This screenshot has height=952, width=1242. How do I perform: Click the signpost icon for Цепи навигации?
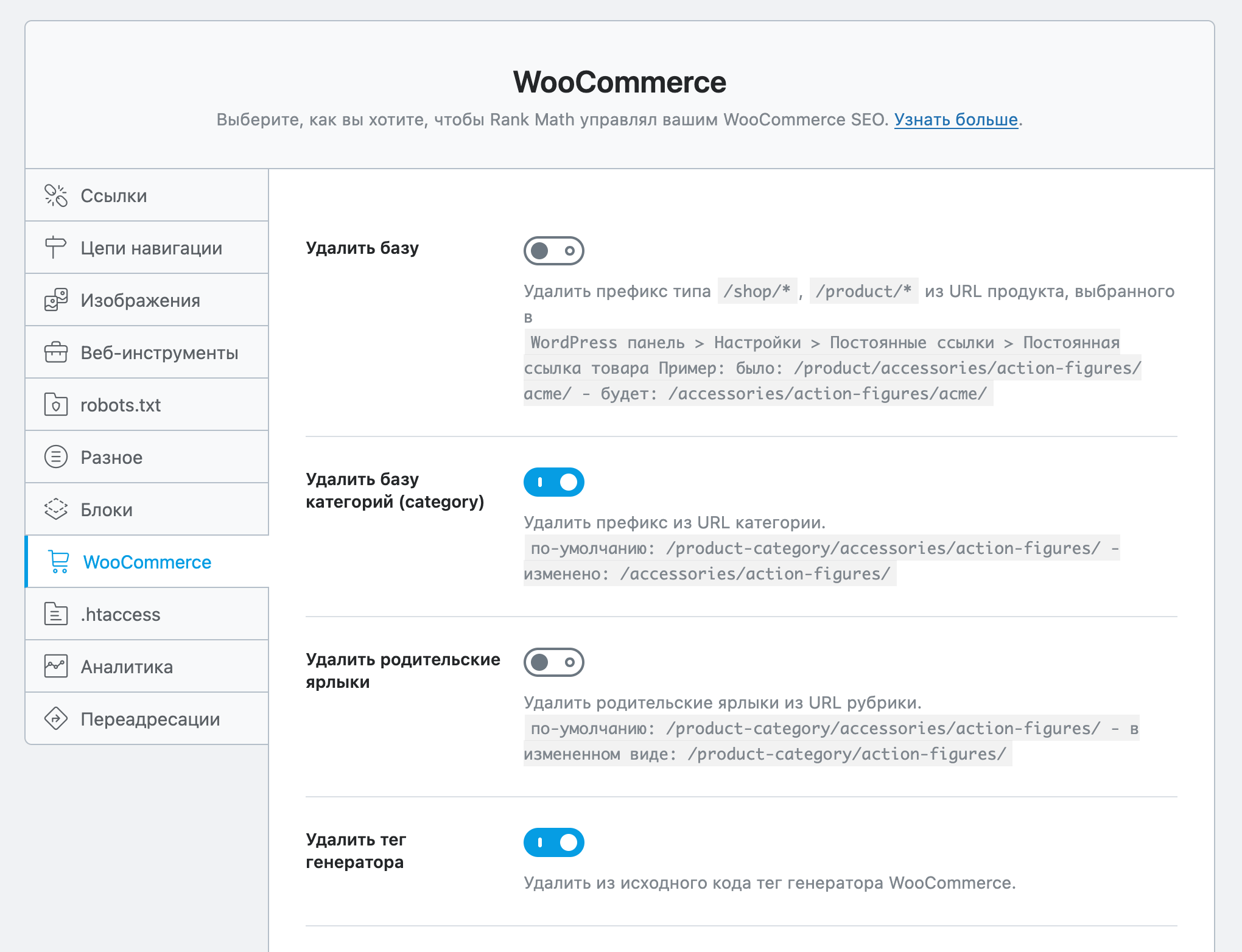[56, 248]
